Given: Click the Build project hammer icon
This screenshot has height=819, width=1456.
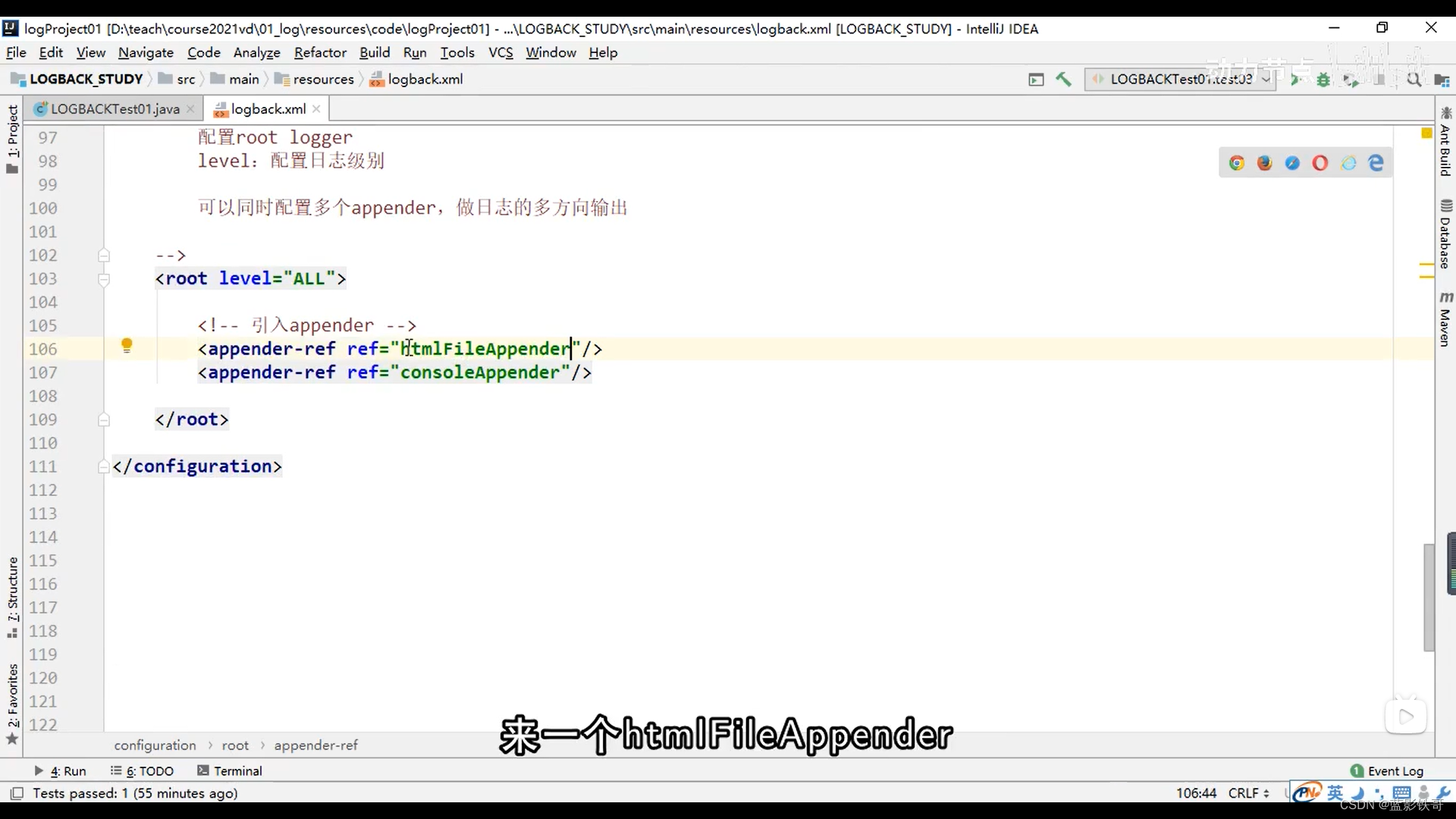Looking at the screenshot, I should 1063,79.
